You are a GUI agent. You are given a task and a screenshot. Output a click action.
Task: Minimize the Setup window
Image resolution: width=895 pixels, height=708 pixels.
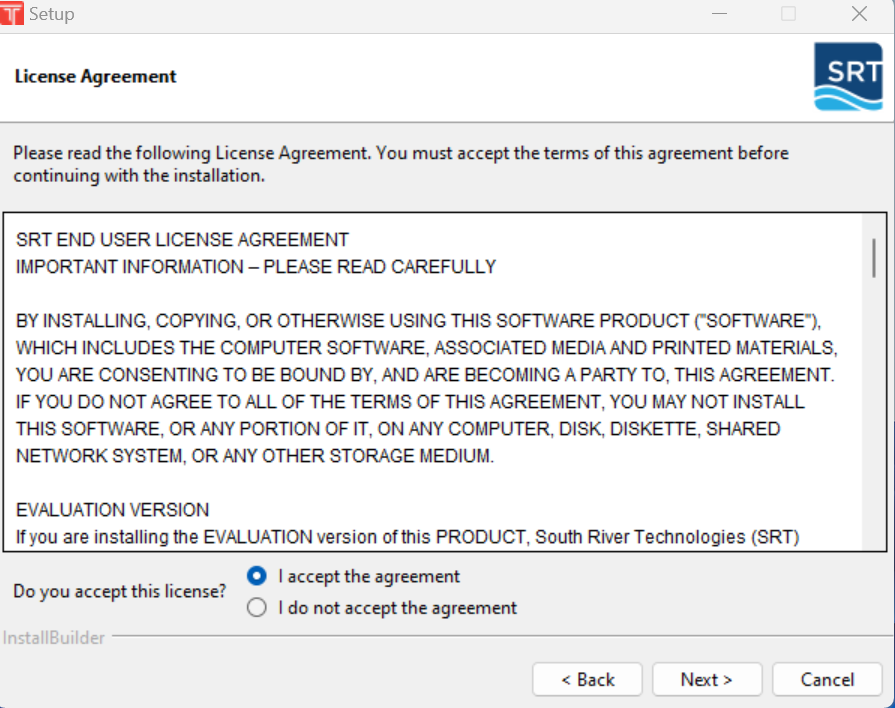click(x=720, y=14)
